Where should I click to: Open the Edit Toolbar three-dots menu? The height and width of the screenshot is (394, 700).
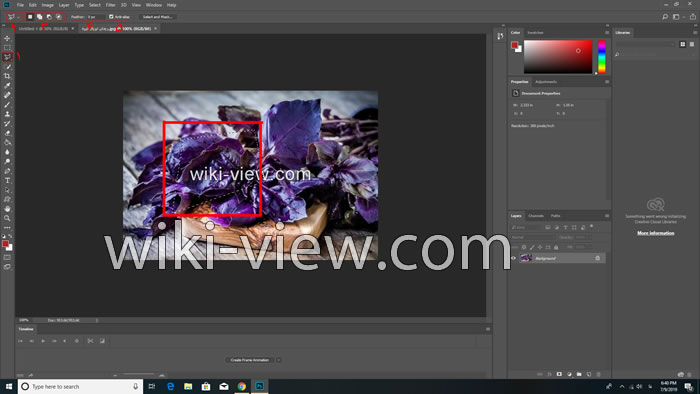7,228
